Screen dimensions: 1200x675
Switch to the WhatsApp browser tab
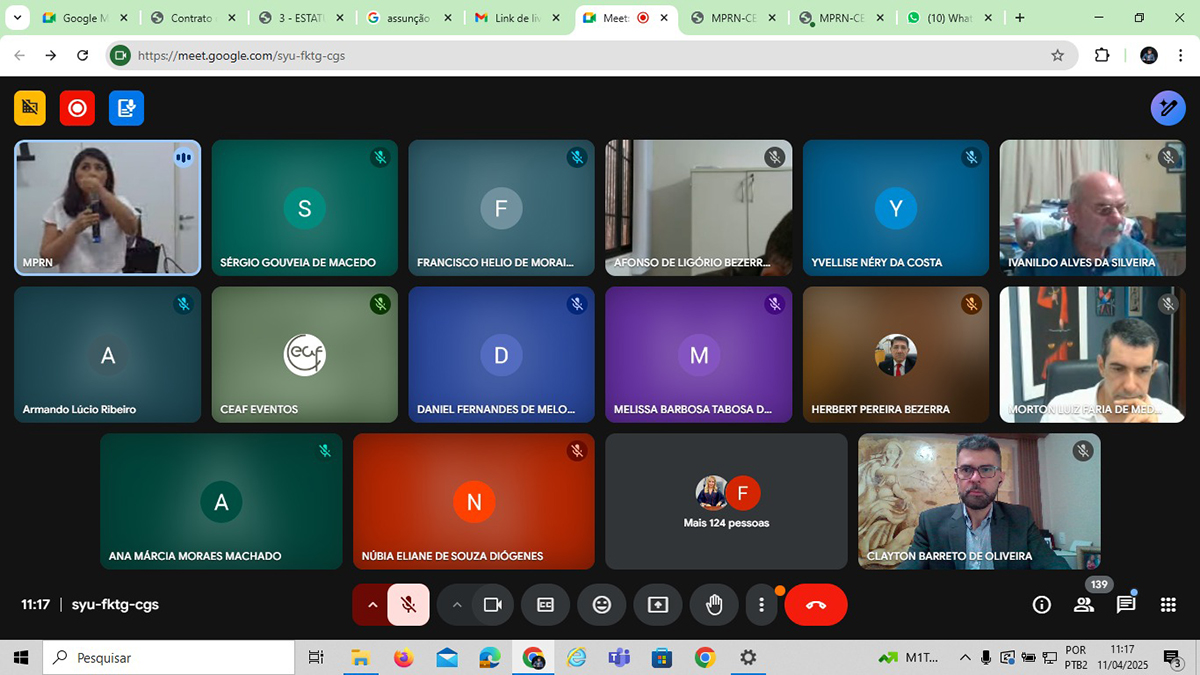945,18
